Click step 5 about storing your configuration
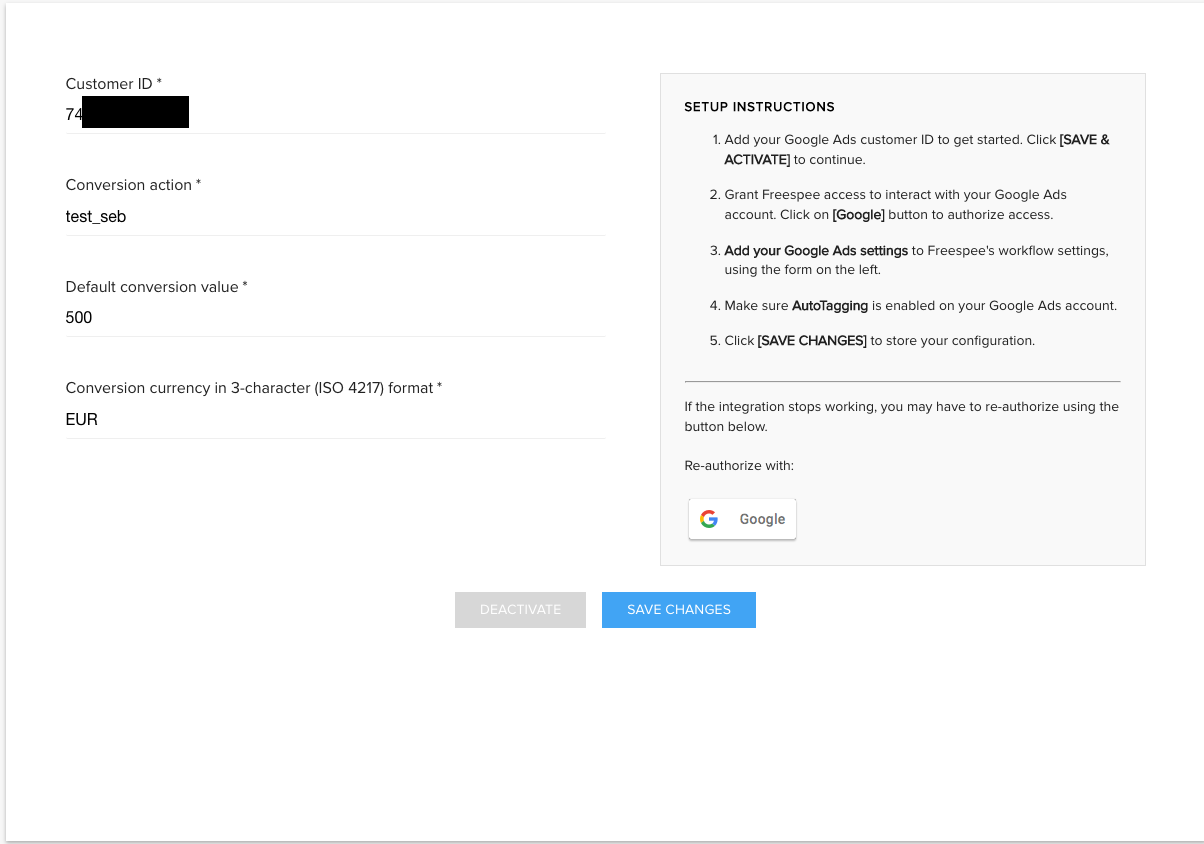Viewport: 1204px width, 844px height. click(872, 341)
